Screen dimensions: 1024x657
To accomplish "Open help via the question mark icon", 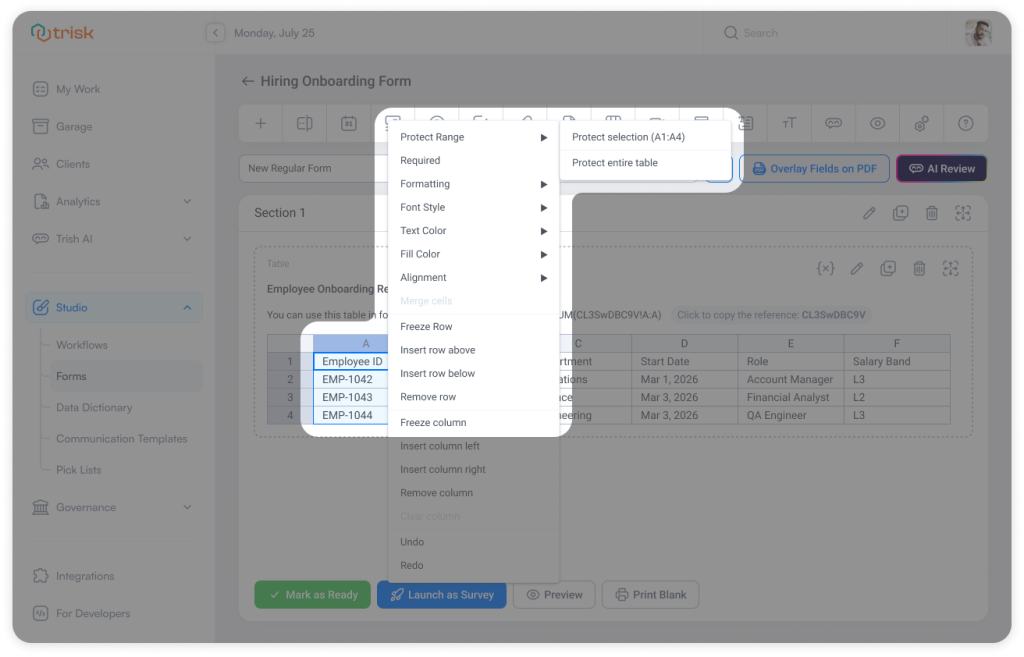I will (965, 122).
